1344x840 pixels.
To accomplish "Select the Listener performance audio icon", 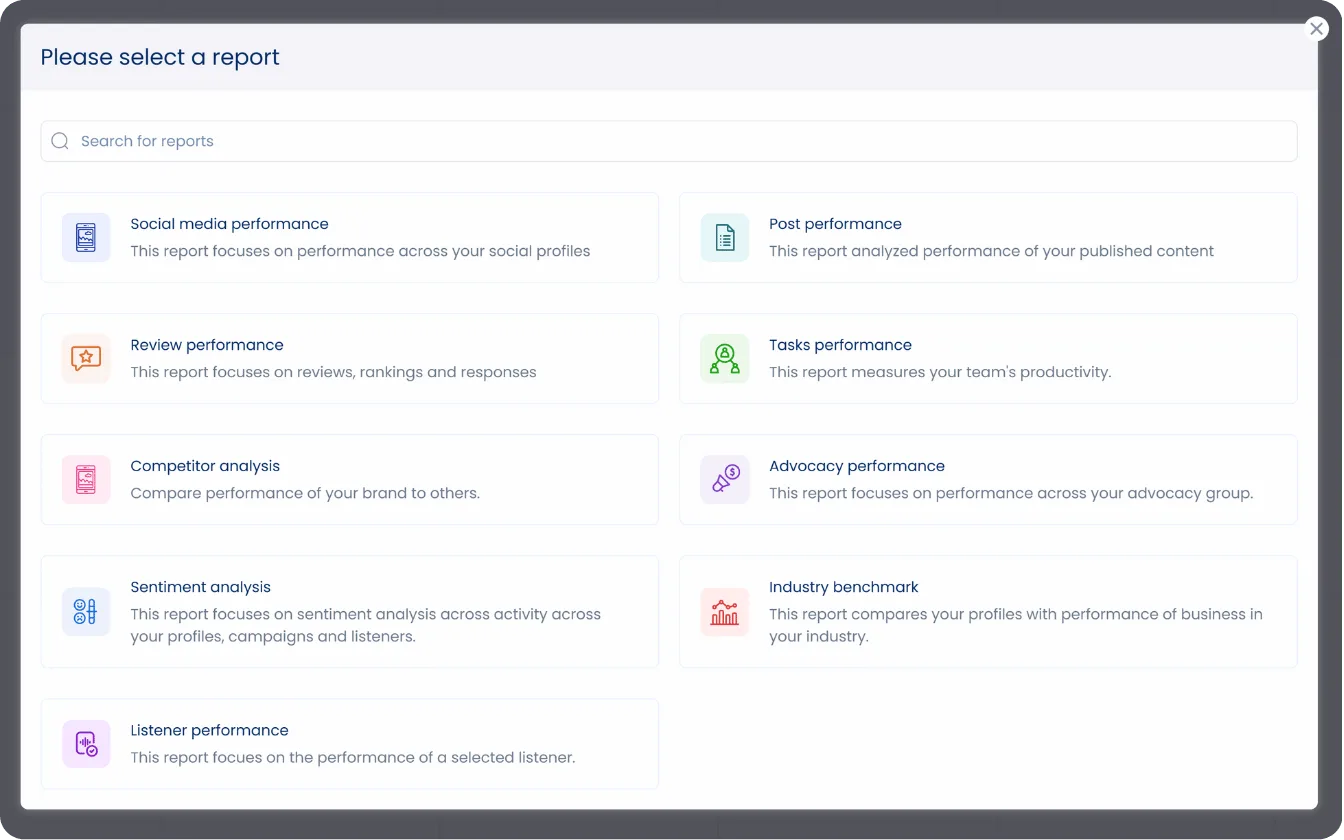I will coord(85,744).
